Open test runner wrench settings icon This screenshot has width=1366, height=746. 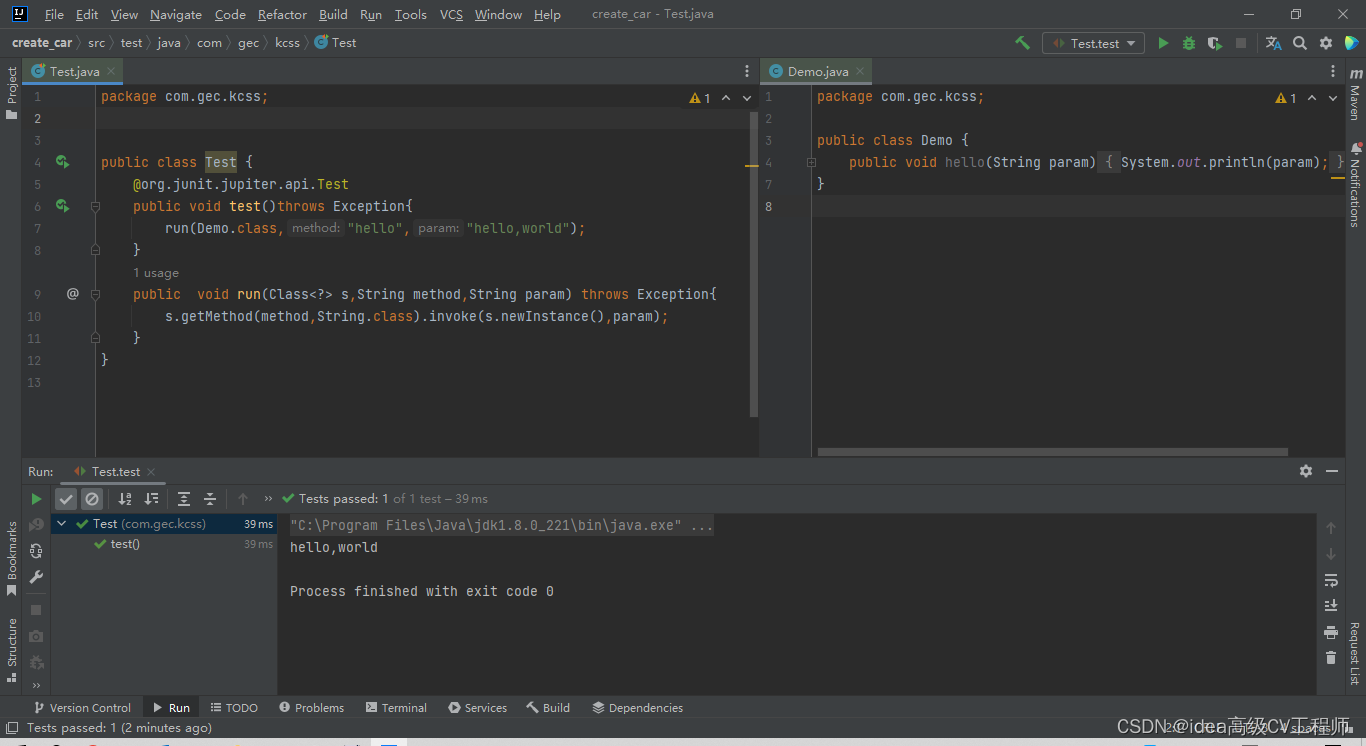point(36,577)
